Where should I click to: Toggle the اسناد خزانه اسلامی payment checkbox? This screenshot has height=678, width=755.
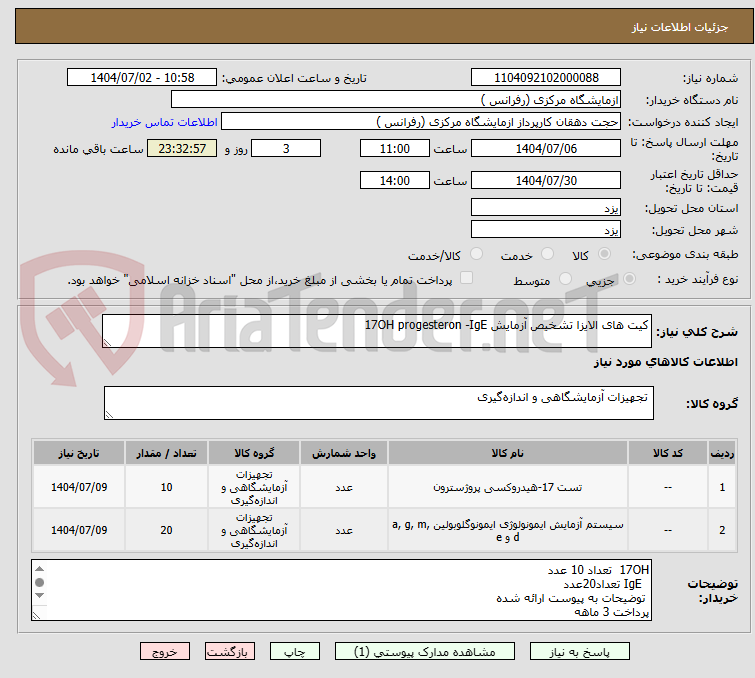(x=466, y=278)
